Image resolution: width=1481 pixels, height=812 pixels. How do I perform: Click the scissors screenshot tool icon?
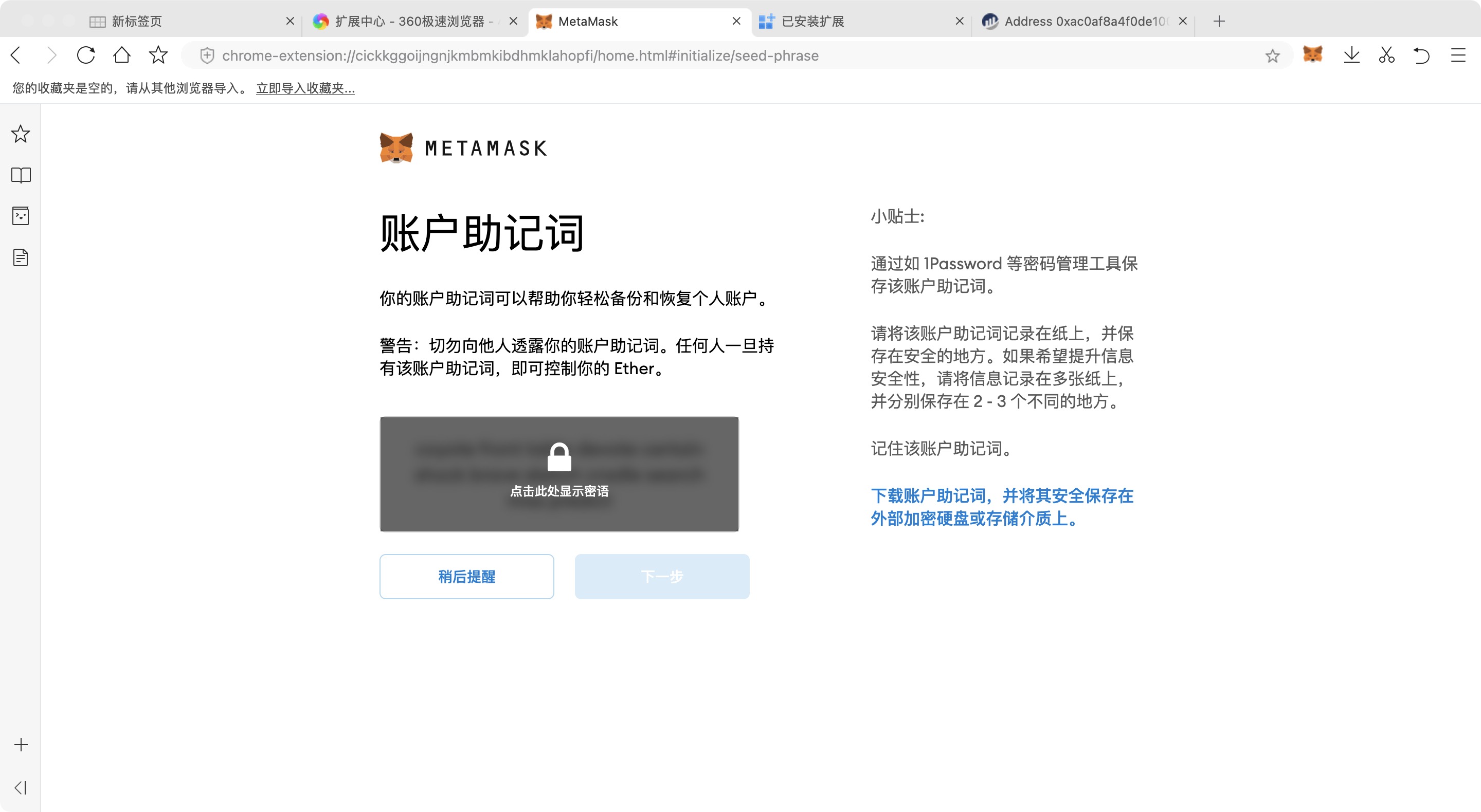[1387, 55]
